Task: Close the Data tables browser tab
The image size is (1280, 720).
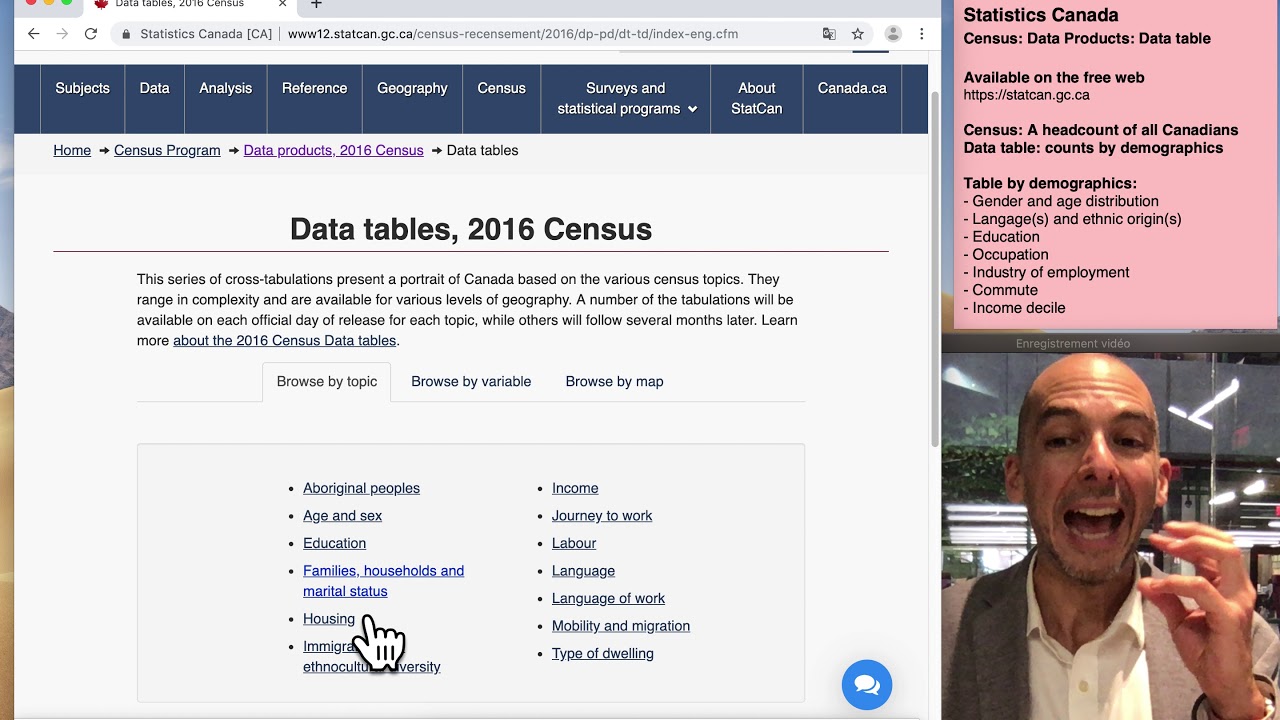Action: click(282, 4)
